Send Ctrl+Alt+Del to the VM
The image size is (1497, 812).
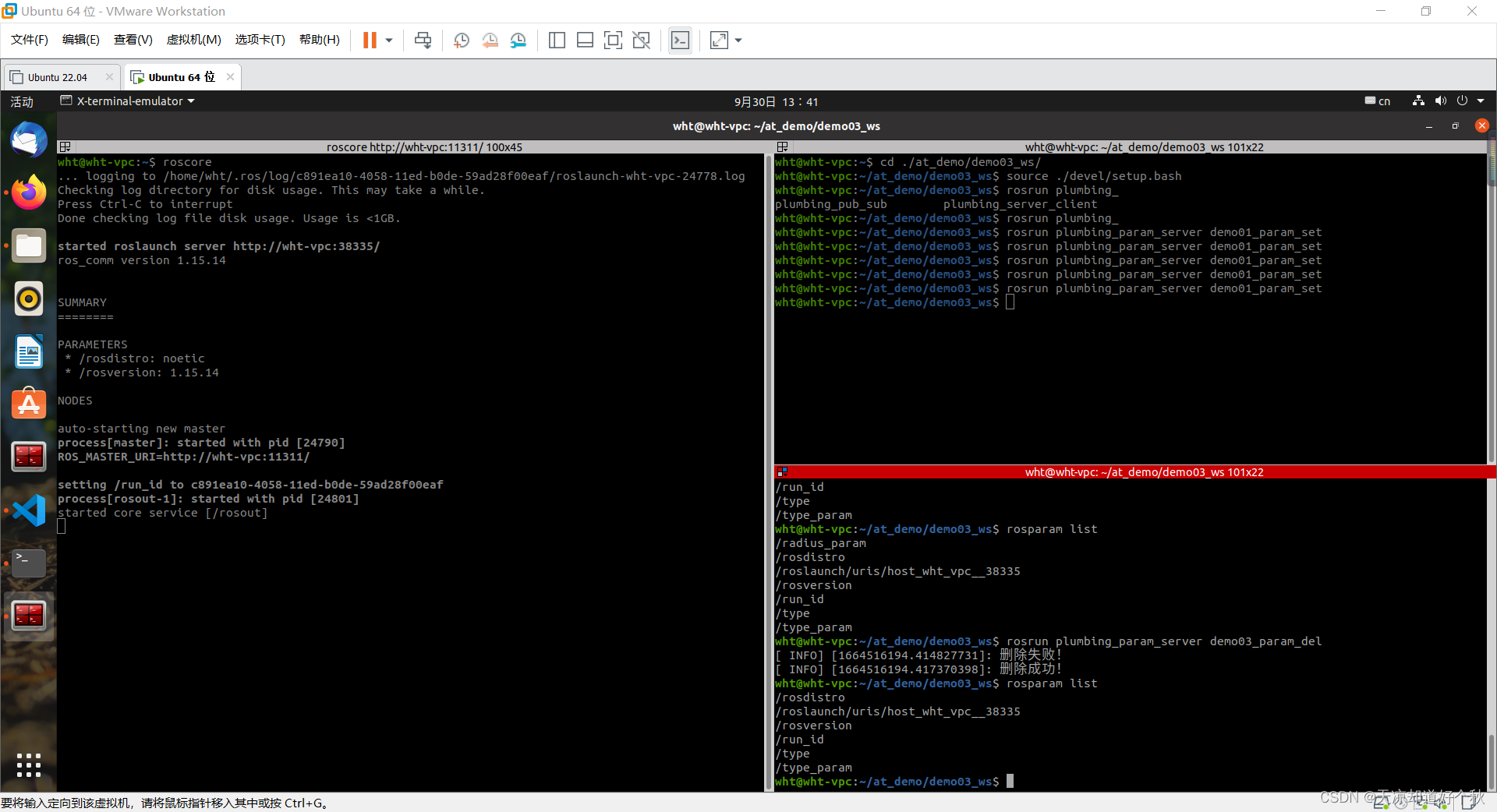point(423,40)
